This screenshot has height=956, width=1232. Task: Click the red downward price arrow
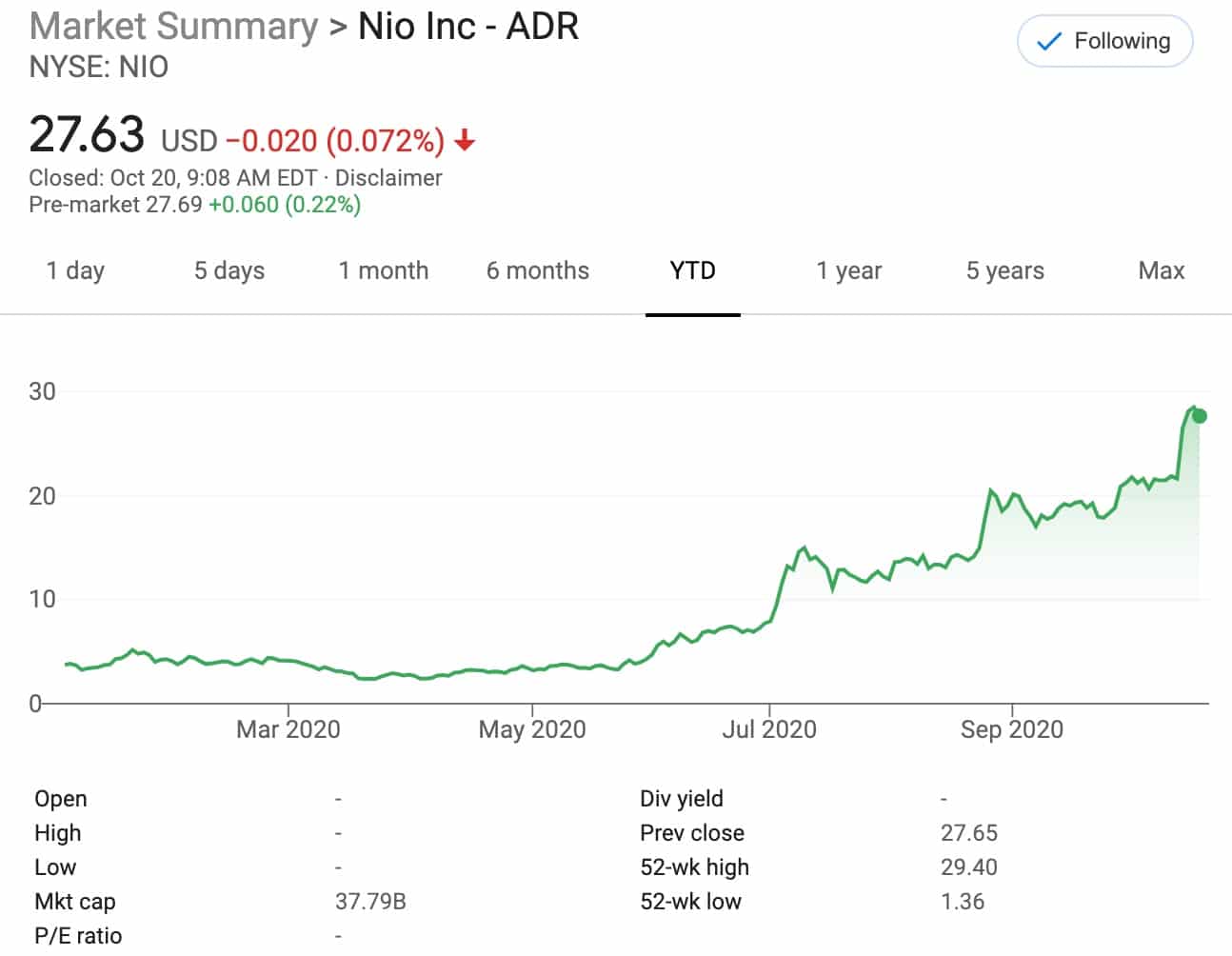[x=465, y=140]
